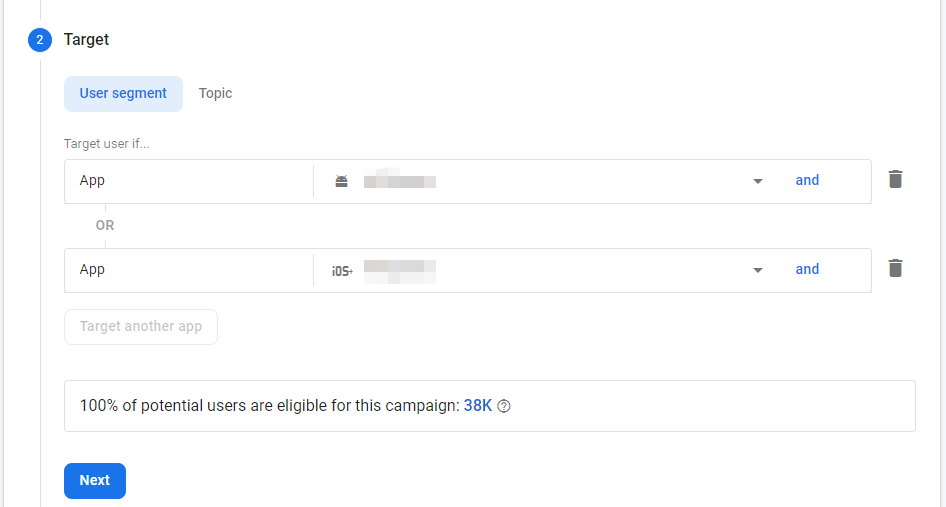Image resolution: width=946 pixels, height=507 pixels.
Task: Click the Target step heading
Action: (x=86, y=40)
